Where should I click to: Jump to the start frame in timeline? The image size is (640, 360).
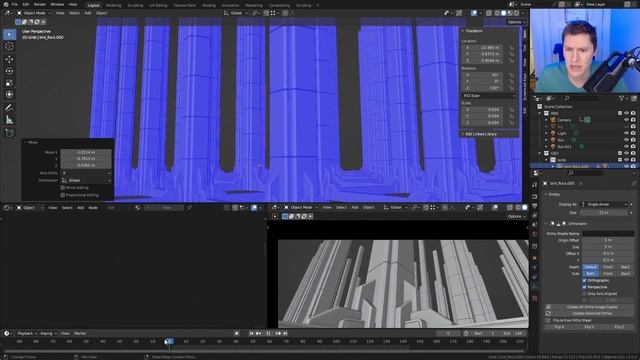[x=251, y=333]
